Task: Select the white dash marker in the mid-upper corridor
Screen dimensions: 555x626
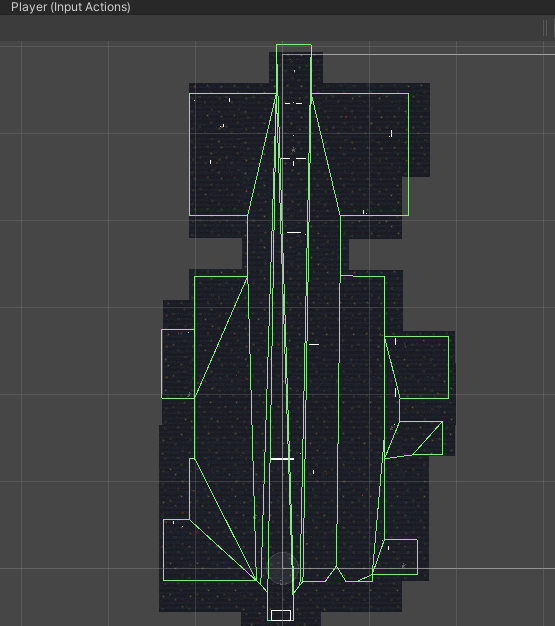Action: (294, 232)
